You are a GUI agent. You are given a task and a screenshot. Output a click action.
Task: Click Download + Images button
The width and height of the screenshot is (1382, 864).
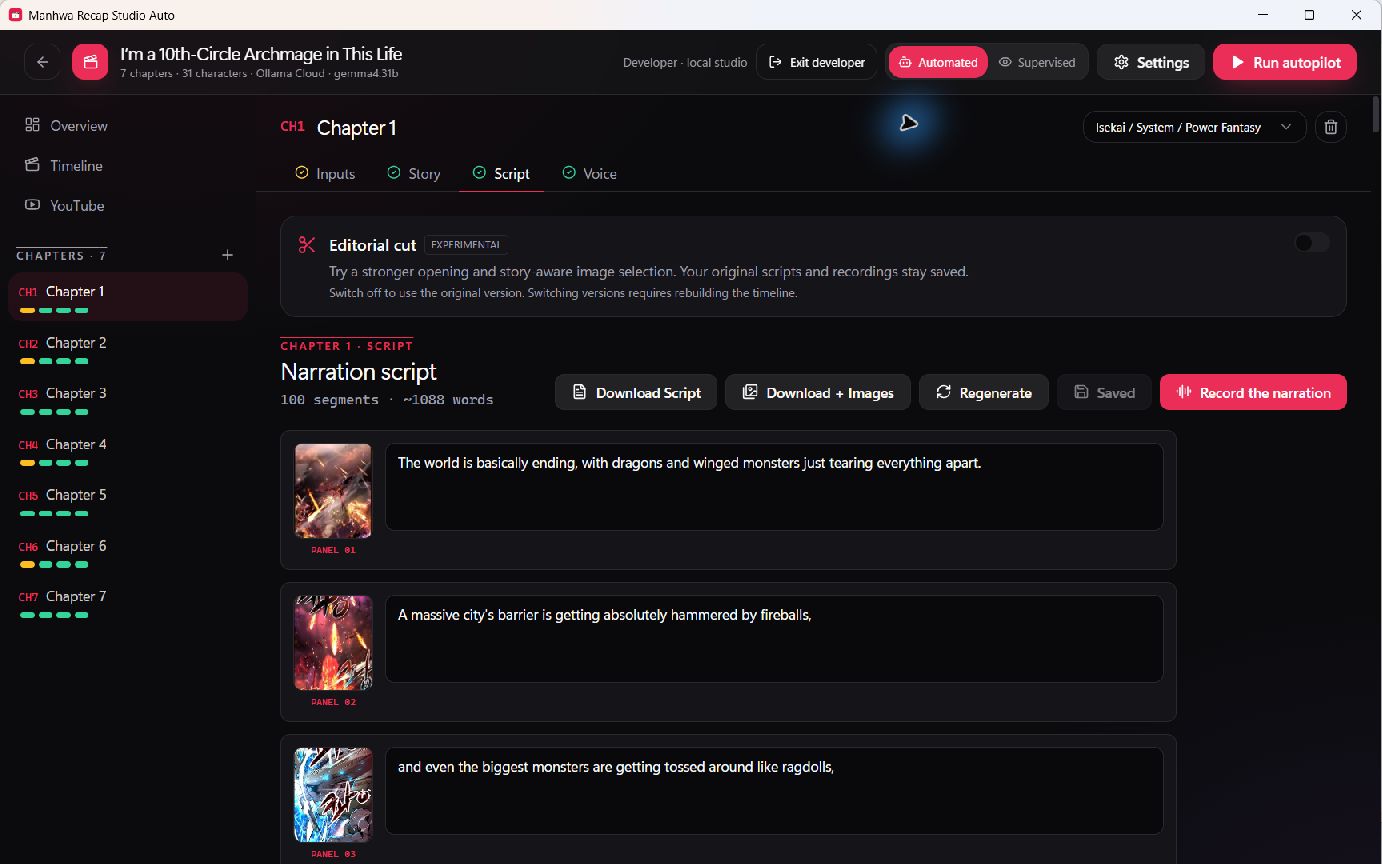(818, 392)
